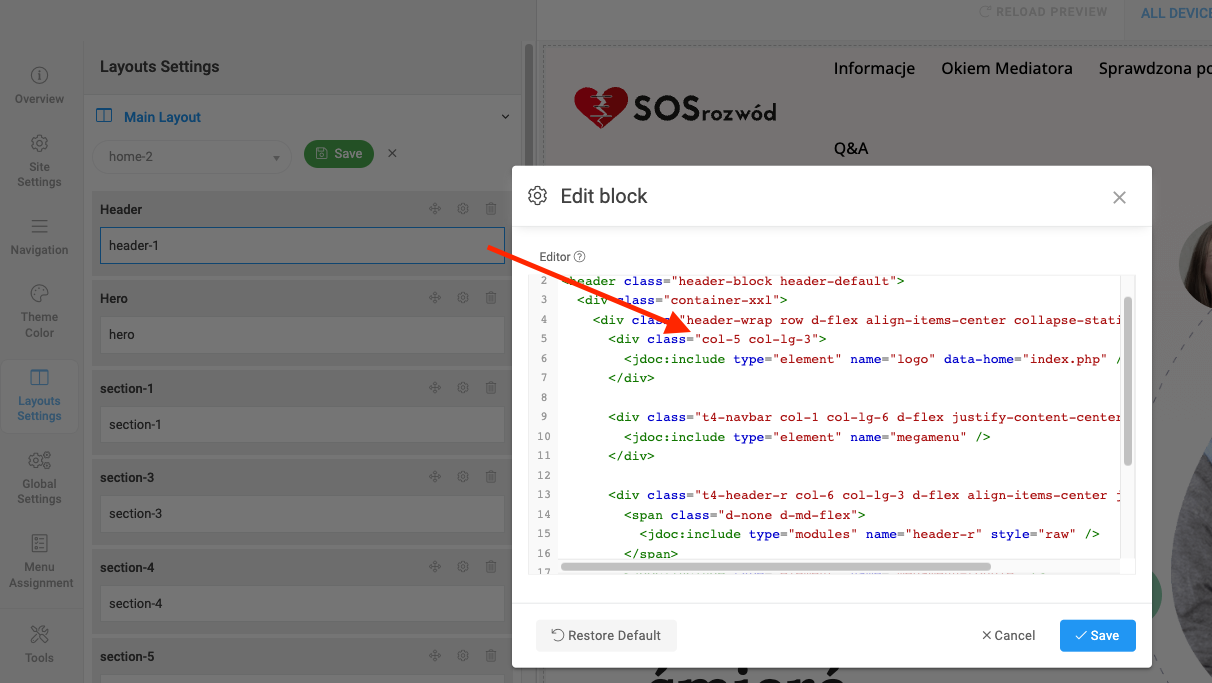Click the "d-none d-md-flex" span line

click(x=744, y=515)
